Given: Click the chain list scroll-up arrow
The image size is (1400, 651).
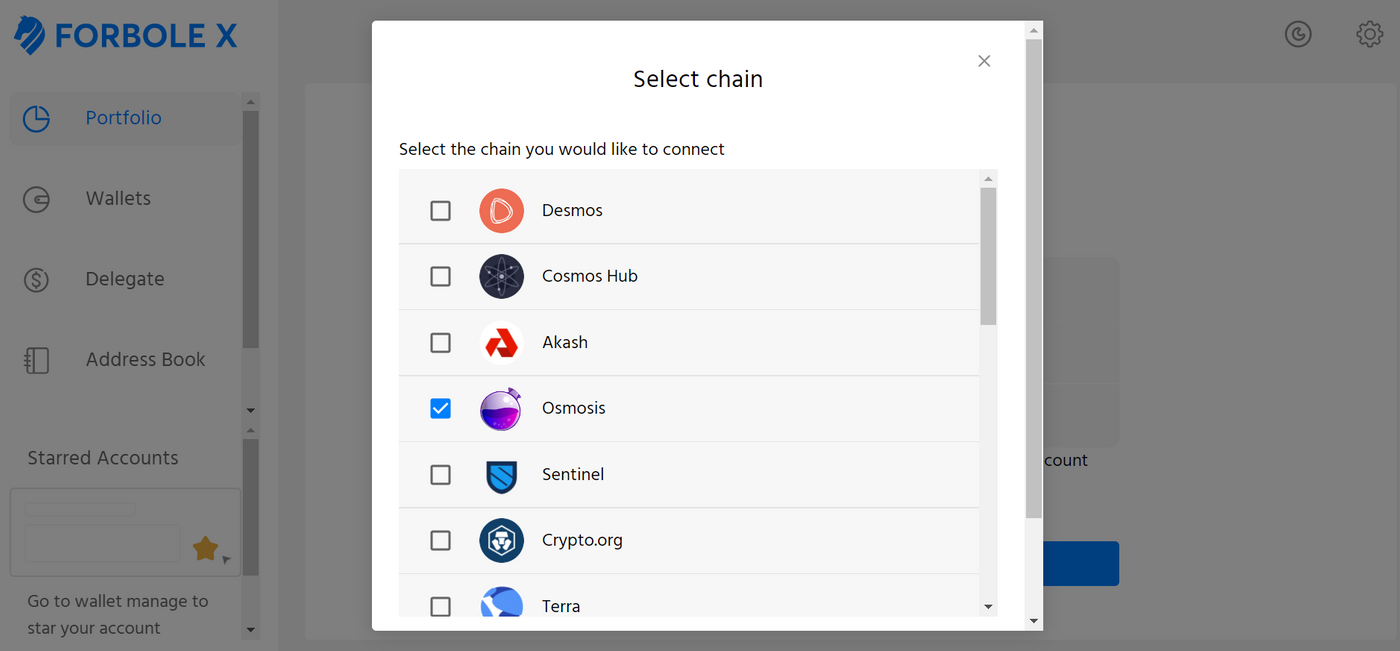Looking at the screenshot, I should [x=988, y=179].
